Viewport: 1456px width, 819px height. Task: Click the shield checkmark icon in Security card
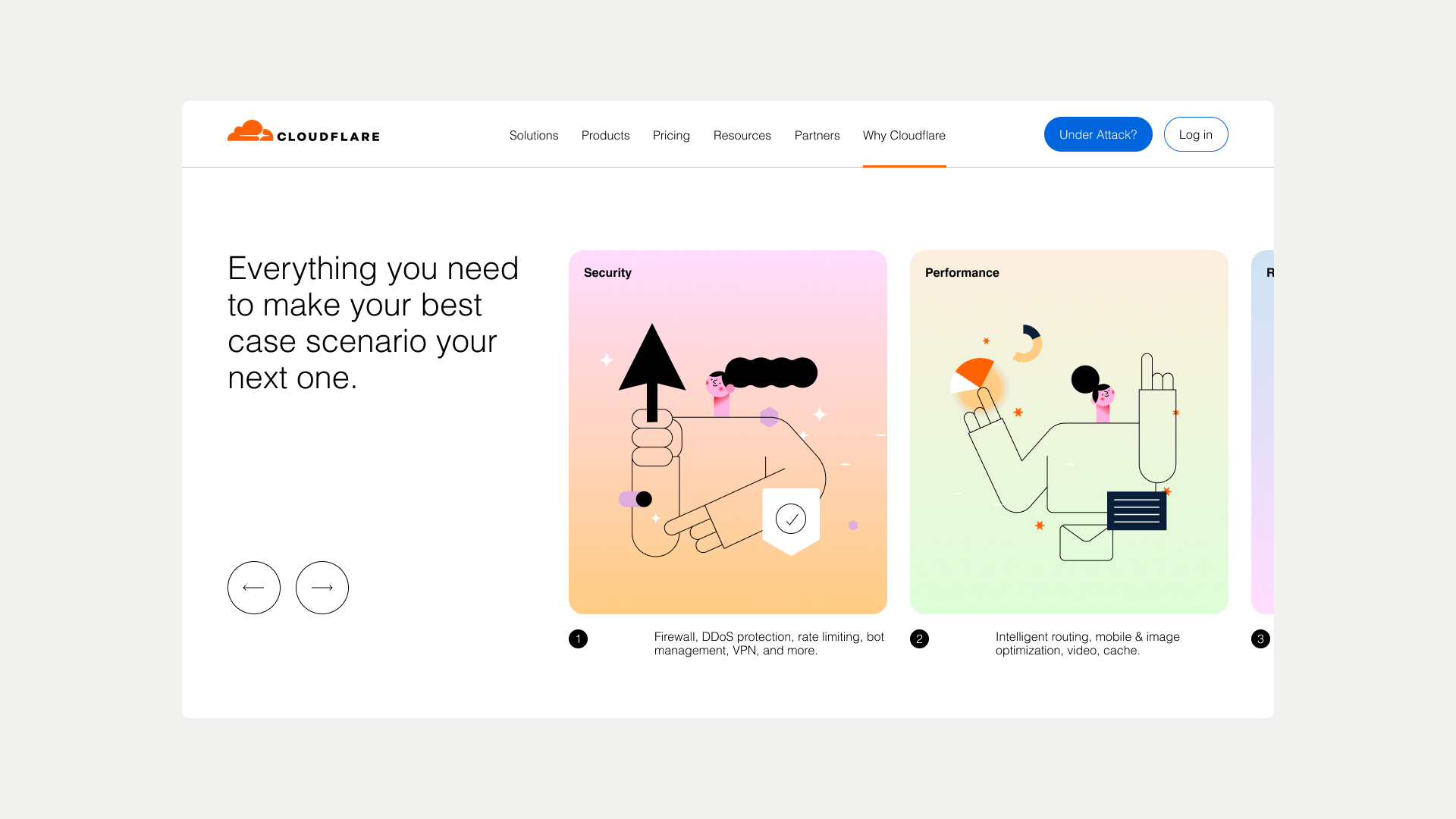point(791,520)
